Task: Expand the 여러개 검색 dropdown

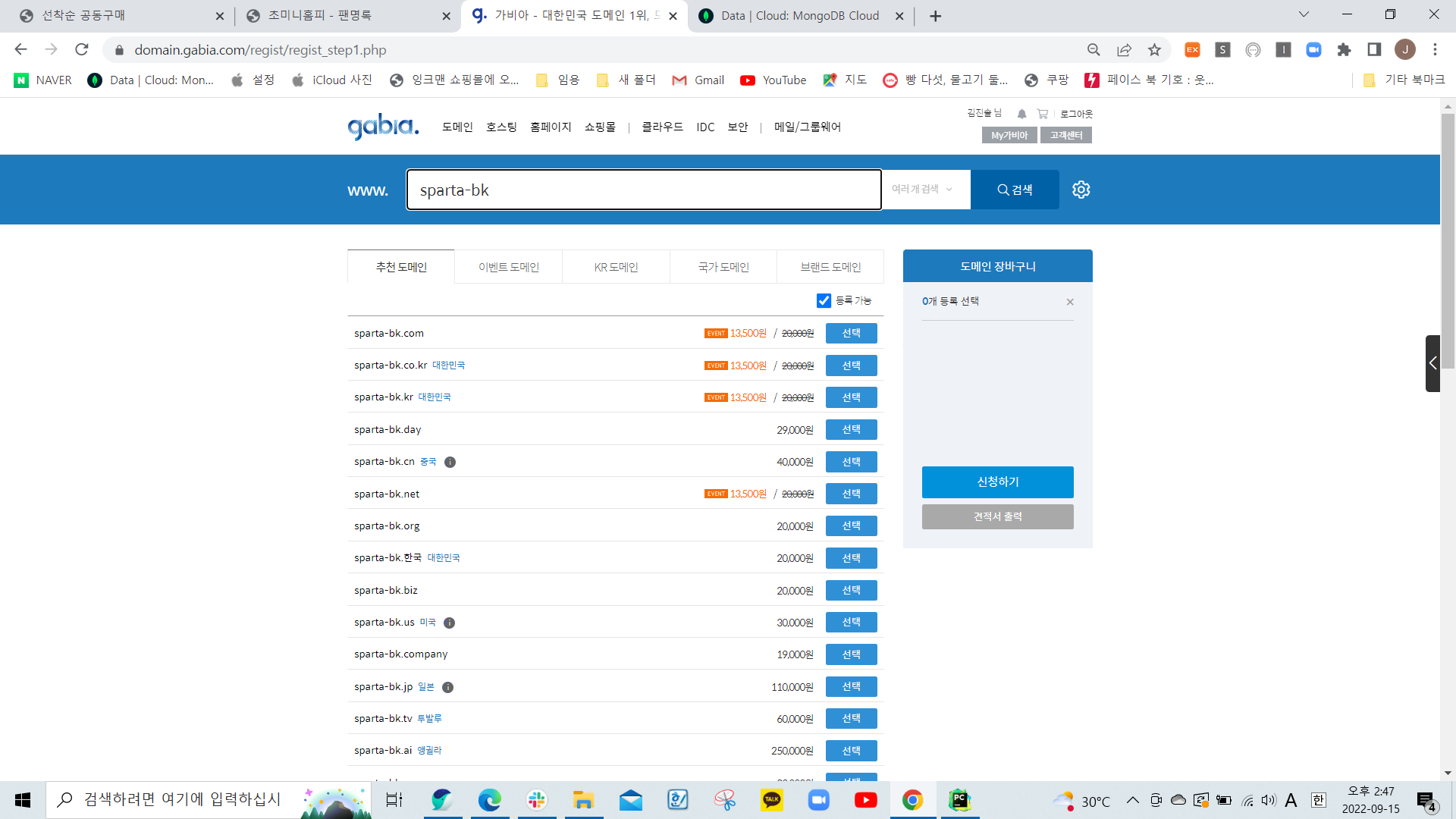Action: coord(922,190)
